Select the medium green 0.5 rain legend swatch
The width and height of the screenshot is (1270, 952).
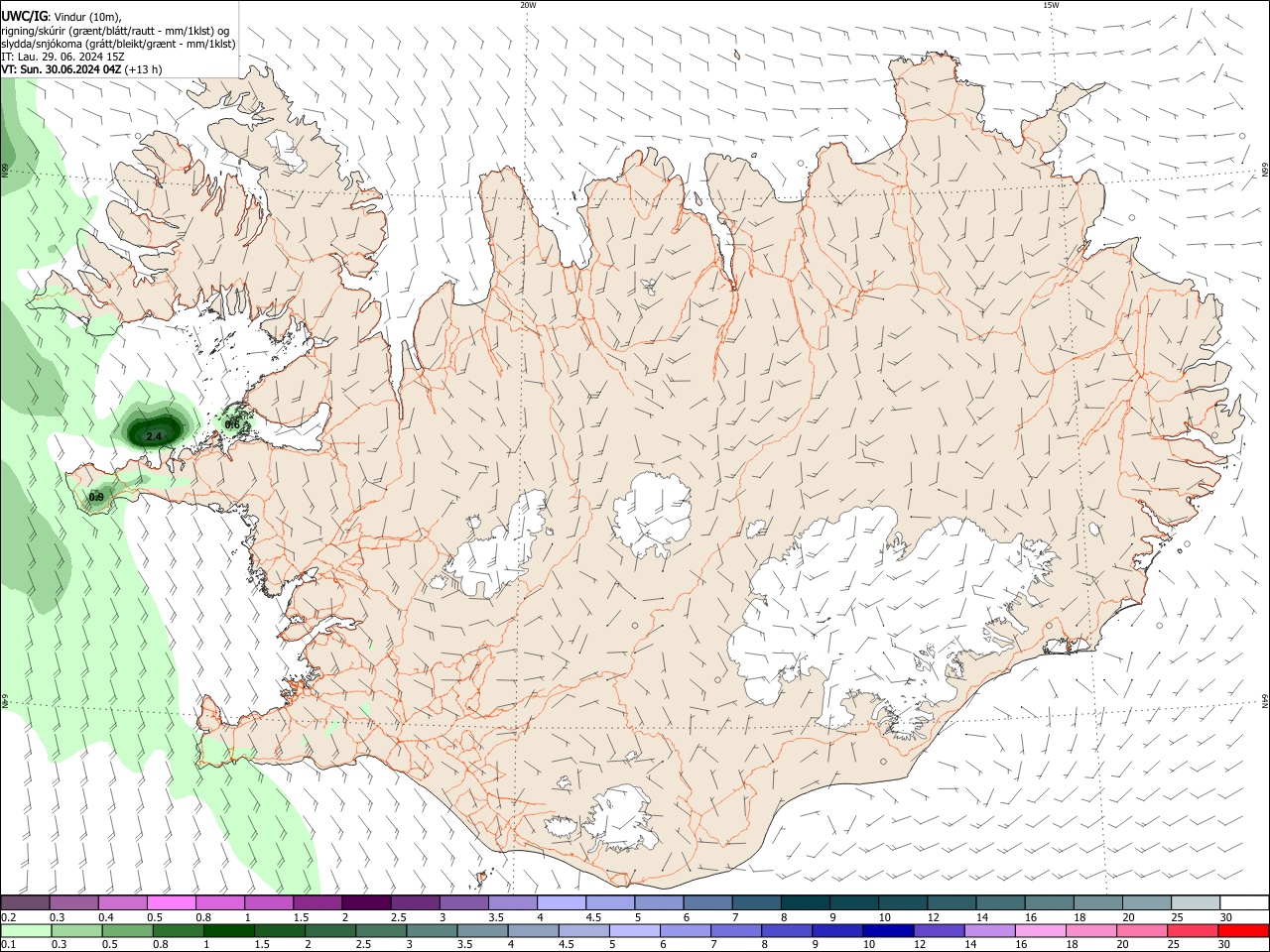(x=127, y=930)
